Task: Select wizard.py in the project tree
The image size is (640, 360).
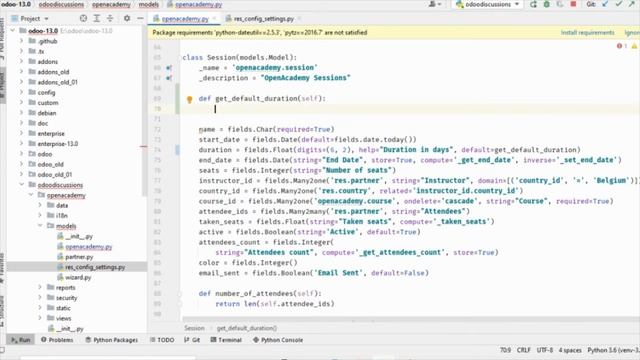Action: click(78, 277)
